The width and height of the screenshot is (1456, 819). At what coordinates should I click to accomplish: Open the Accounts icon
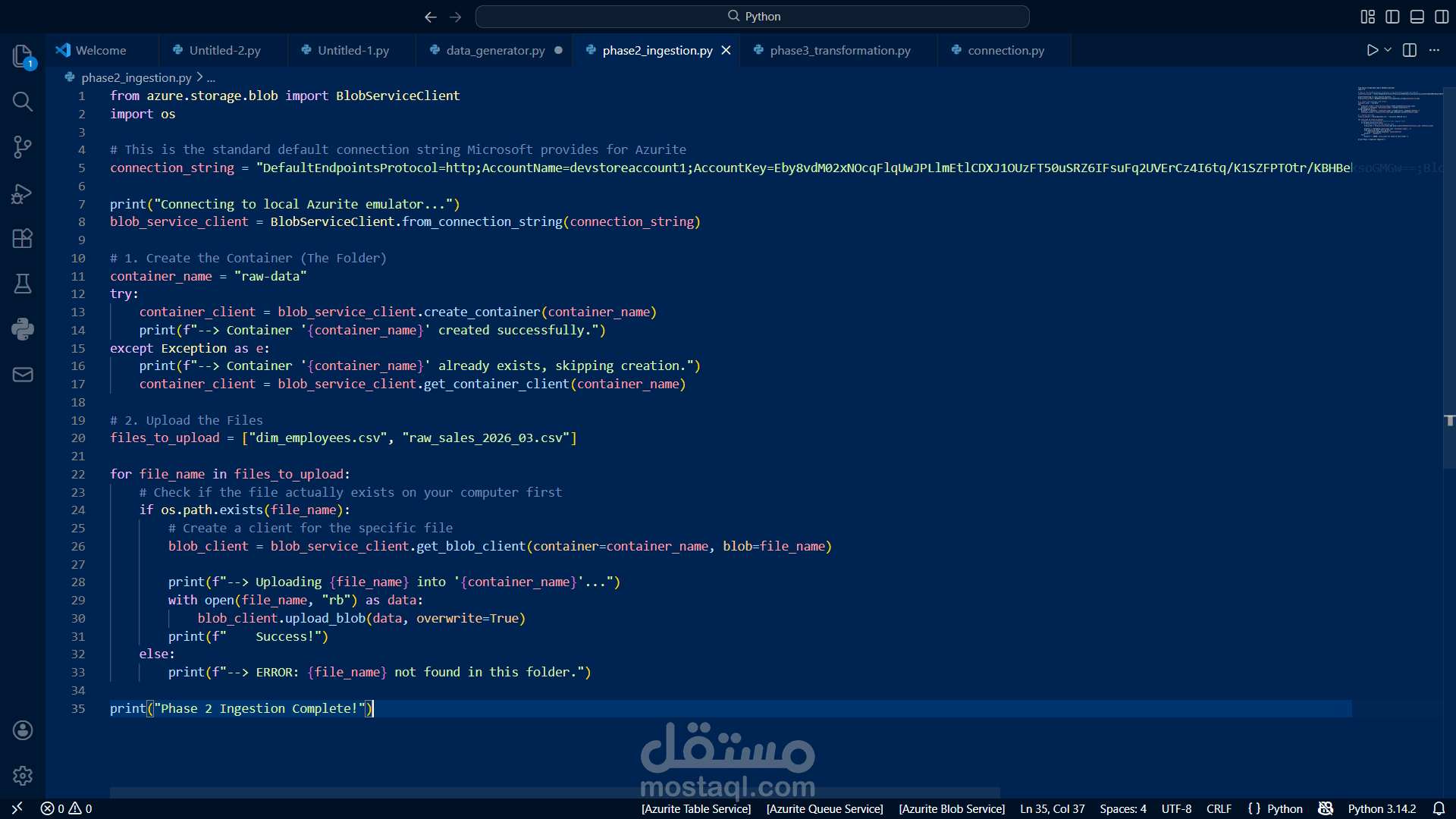tap(23, 730)
